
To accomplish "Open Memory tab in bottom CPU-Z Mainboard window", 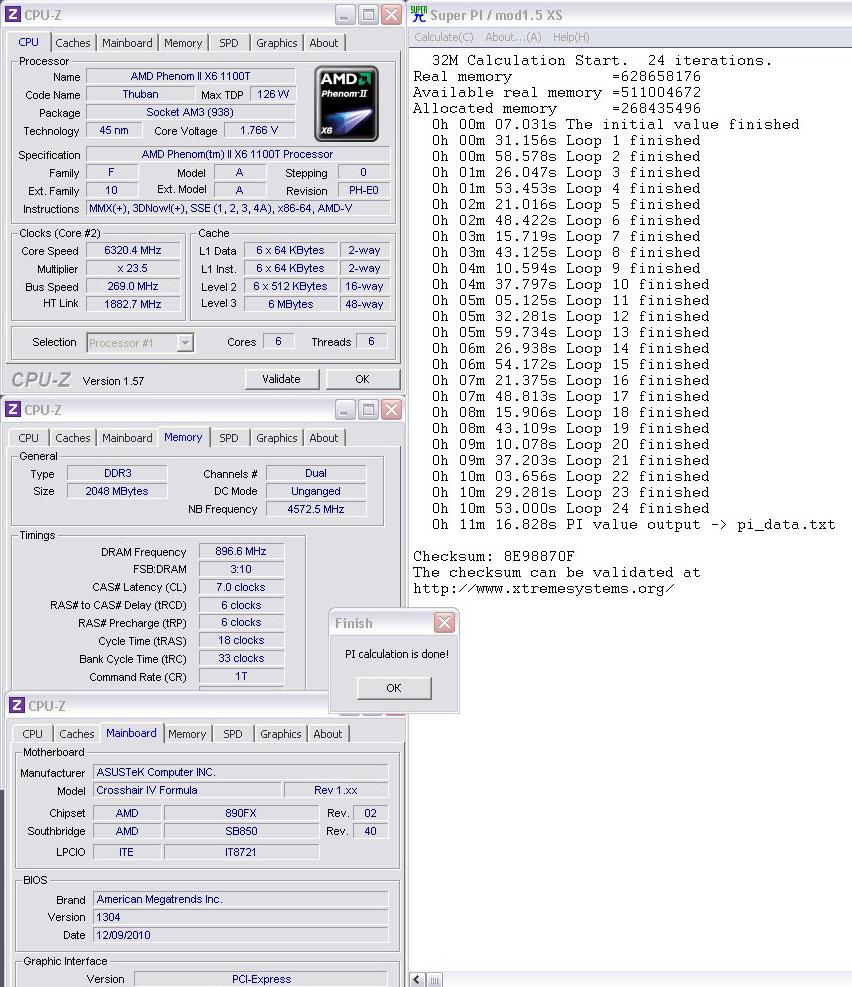I will pos(187,733).
